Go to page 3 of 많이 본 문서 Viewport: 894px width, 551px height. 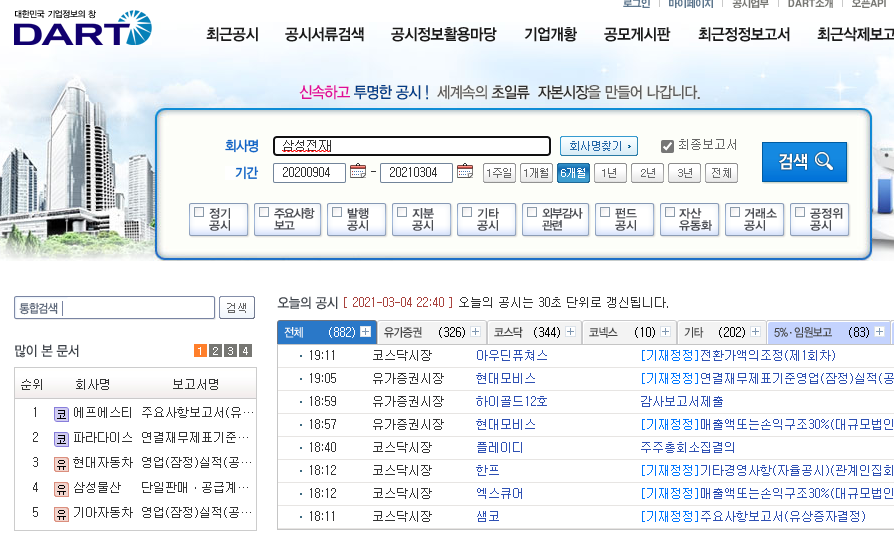tap(230, 351)
